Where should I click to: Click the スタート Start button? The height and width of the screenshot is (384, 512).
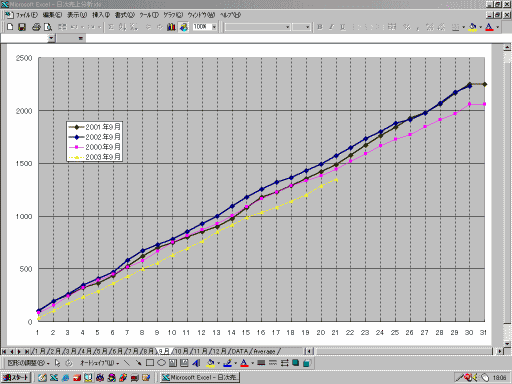tap(16, 377)
